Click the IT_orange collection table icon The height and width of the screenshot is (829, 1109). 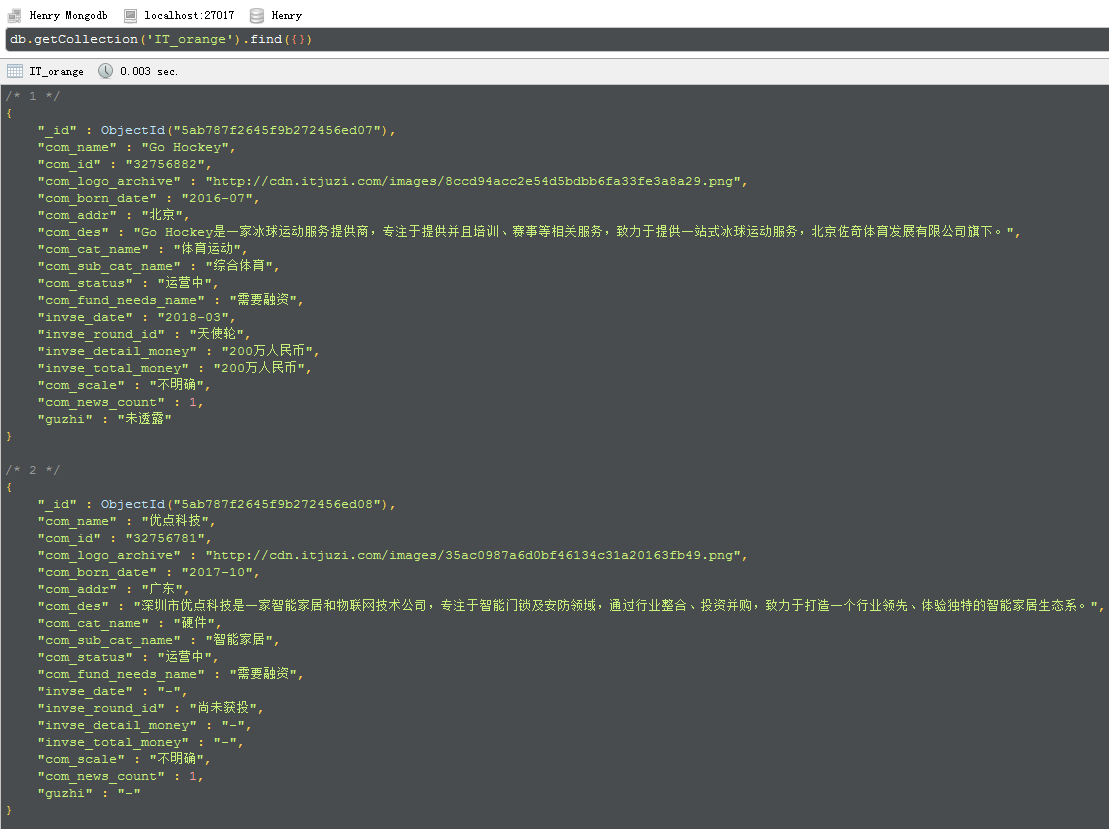click(x=15, y=71)
